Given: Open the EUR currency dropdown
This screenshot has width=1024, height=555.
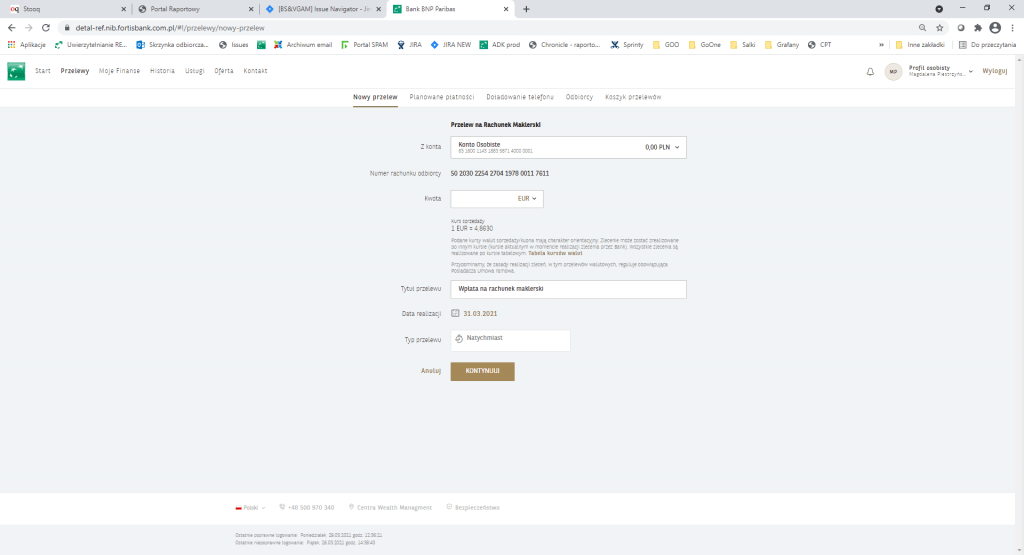Looking at the screenshot, I should [528, 199].
